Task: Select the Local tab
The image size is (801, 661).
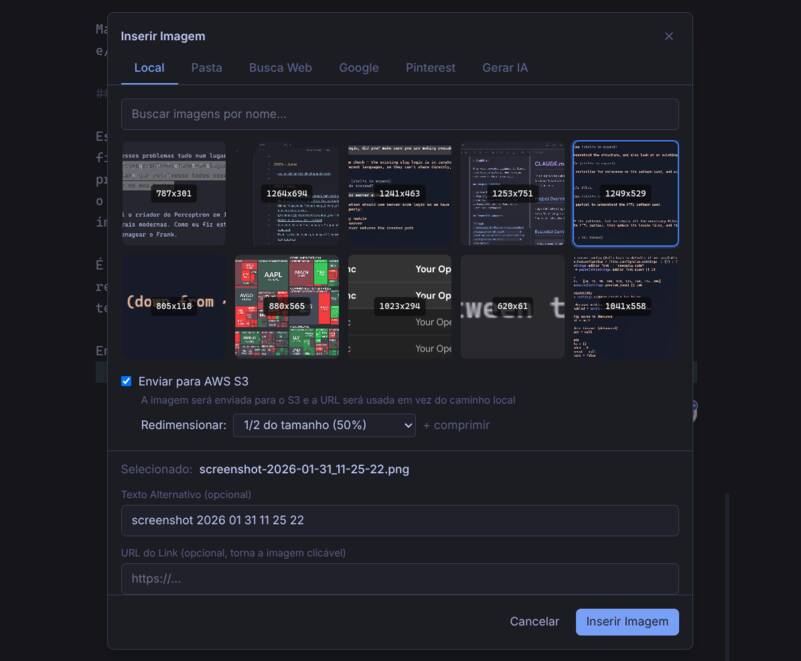Action: pos(149,68)
